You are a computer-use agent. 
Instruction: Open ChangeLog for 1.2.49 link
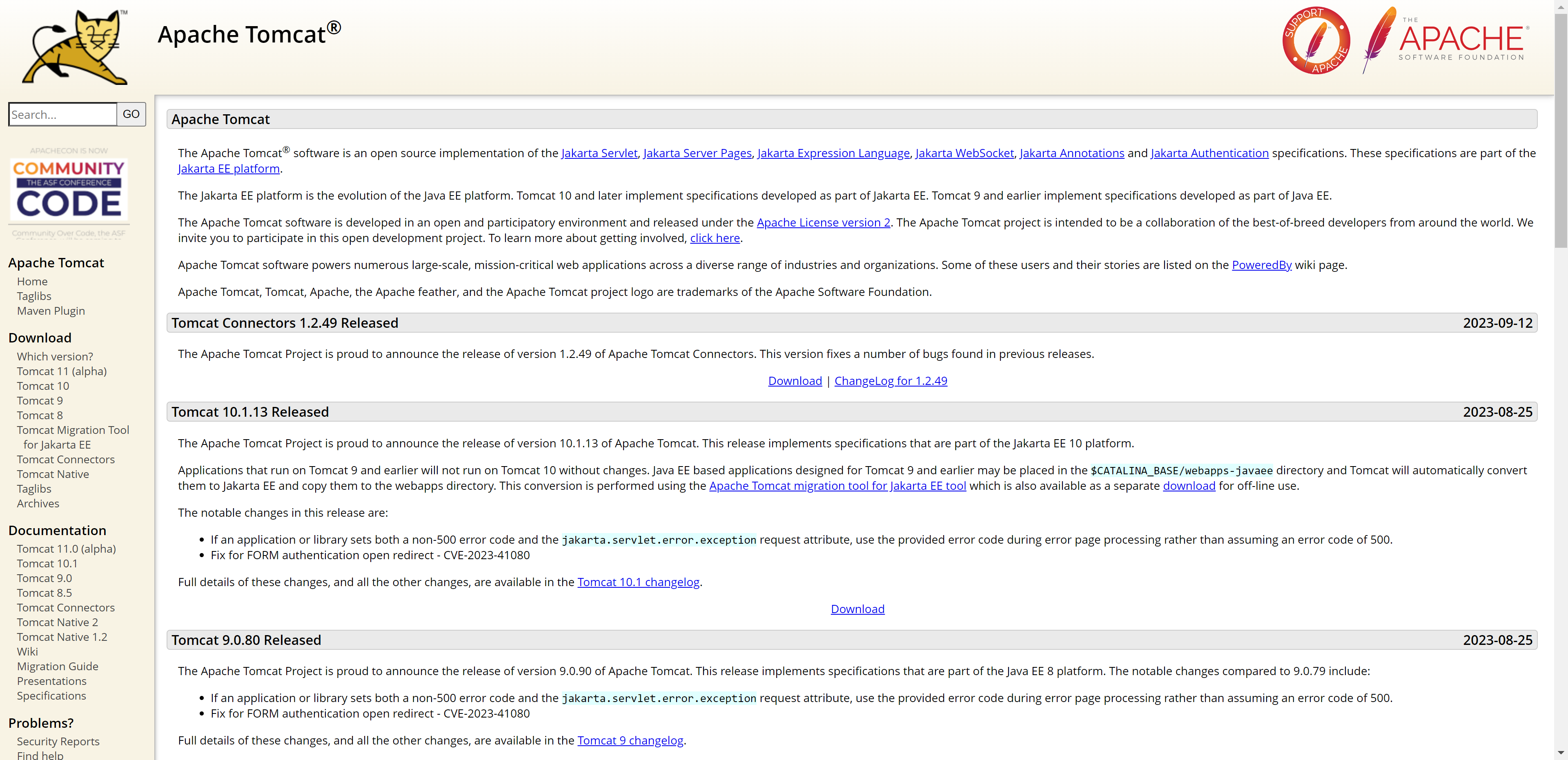[x=891, y=381]
